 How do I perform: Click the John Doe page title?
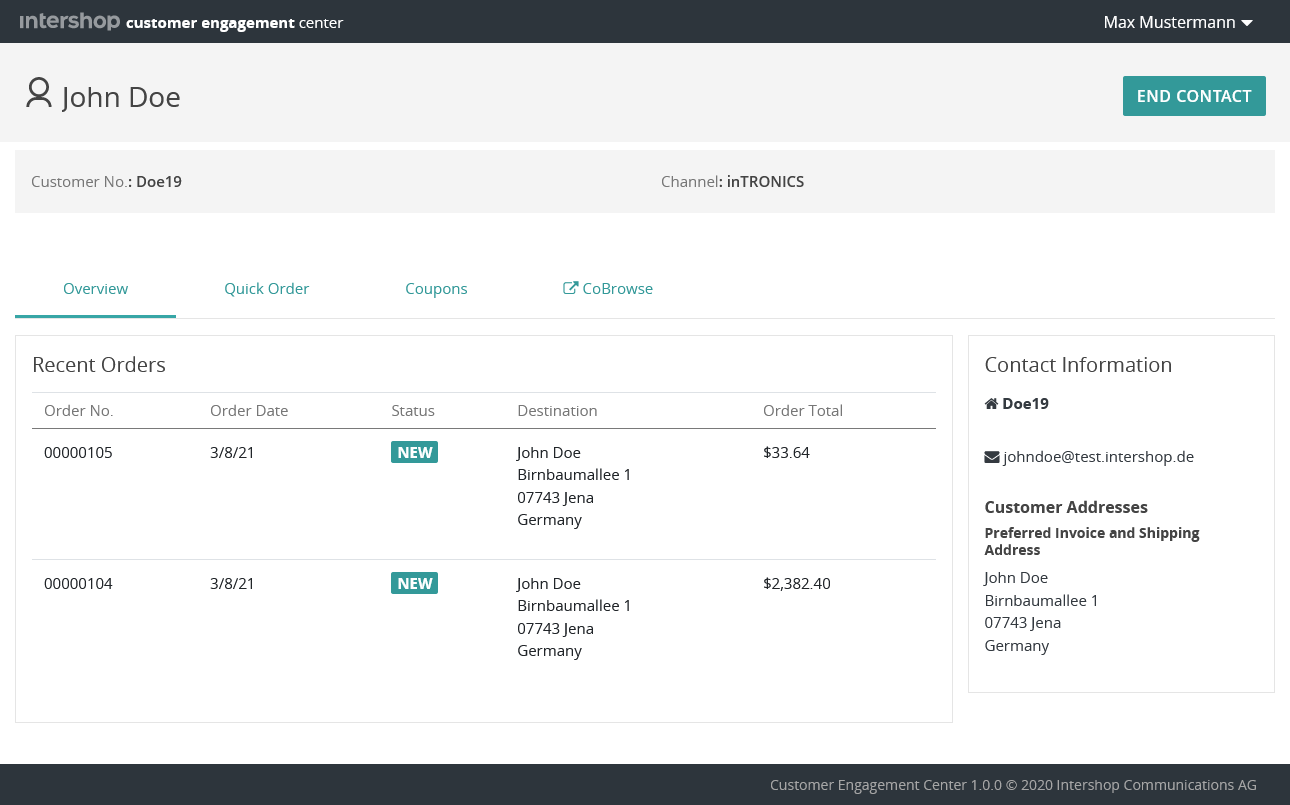(x=121, y=97)
